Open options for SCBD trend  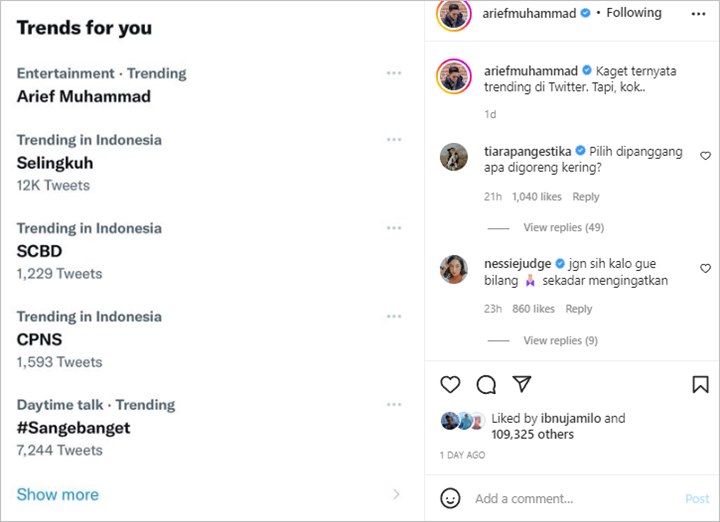pos(394,228)
